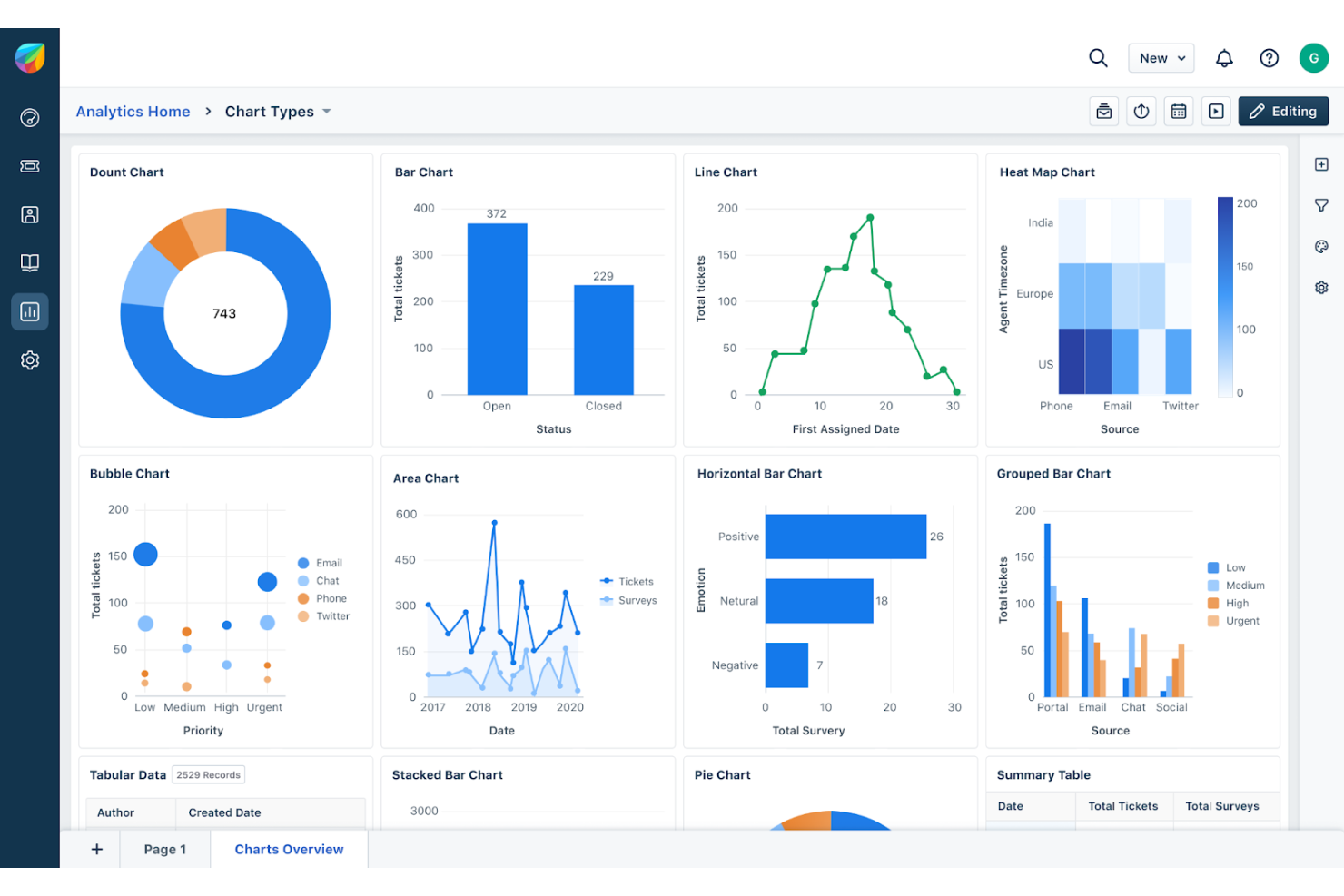1344x896 pixels.
Task: Open the knowledge book icon in left sidebar
Action: 30,262
